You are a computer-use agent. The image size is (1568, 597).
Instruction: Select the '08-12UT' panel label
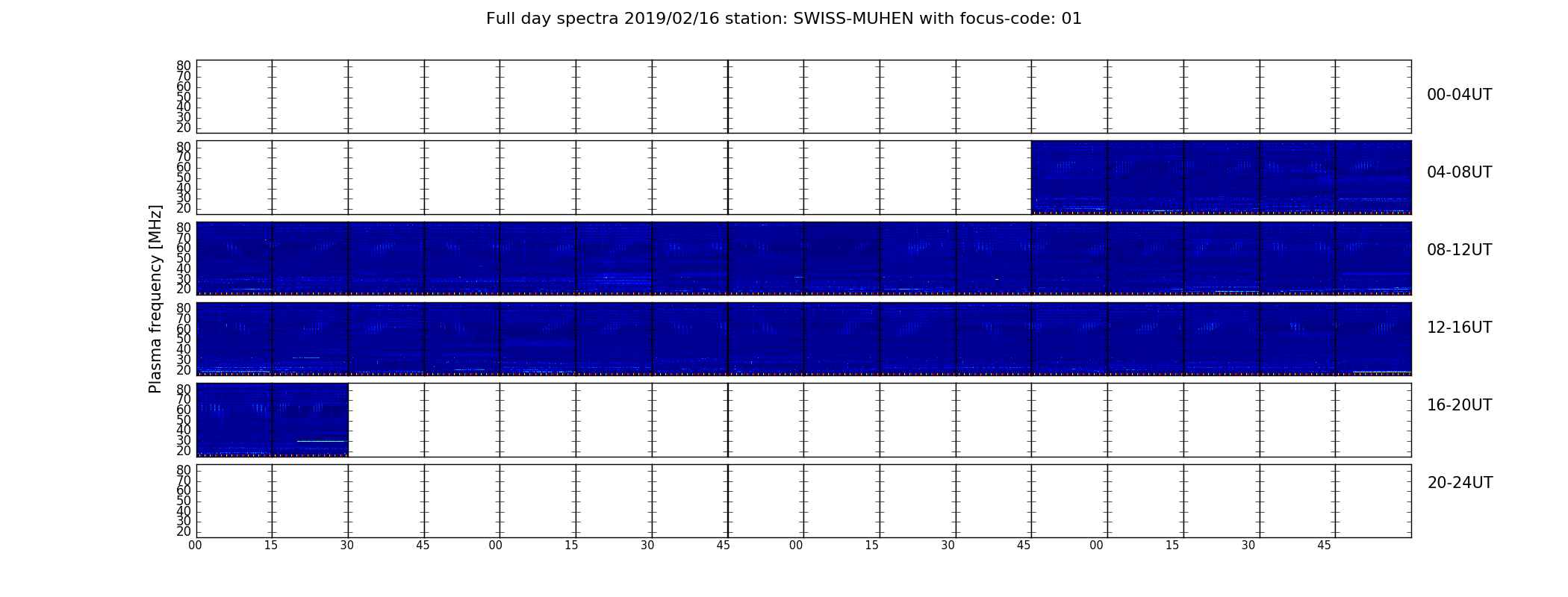[1460, 250]
